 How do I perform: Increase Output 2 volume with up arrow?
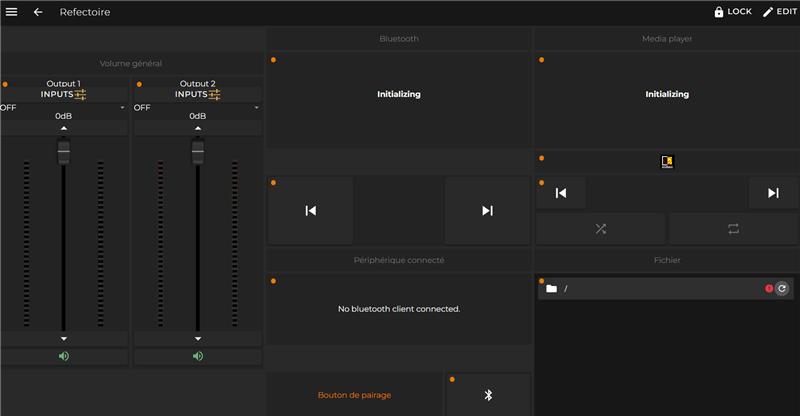[x=198, y=128]
